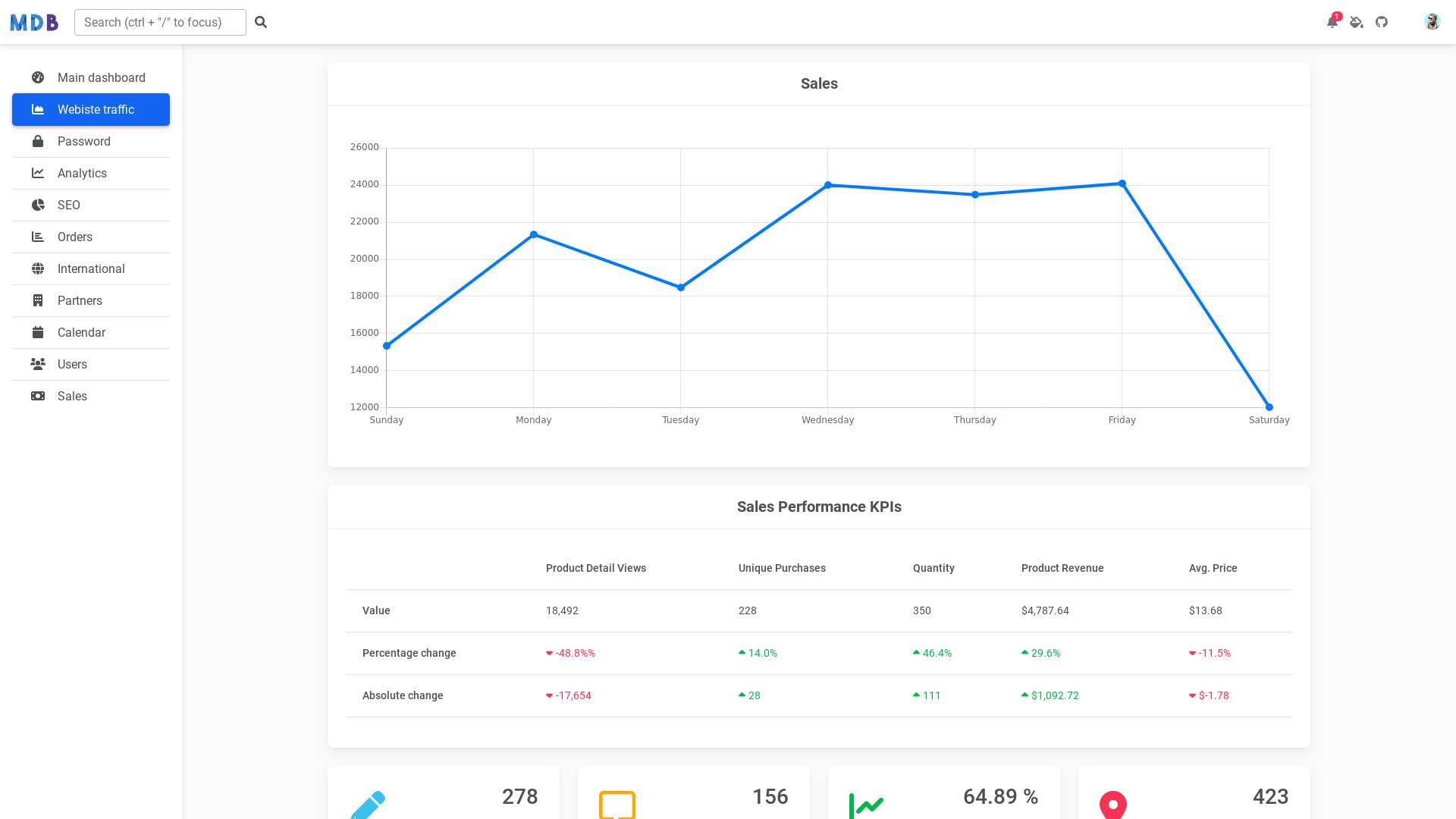The height and width of the screenshot is (819, 1456).
Task: Click the Orders sidebar icon
Action: [x=37, y=236]
